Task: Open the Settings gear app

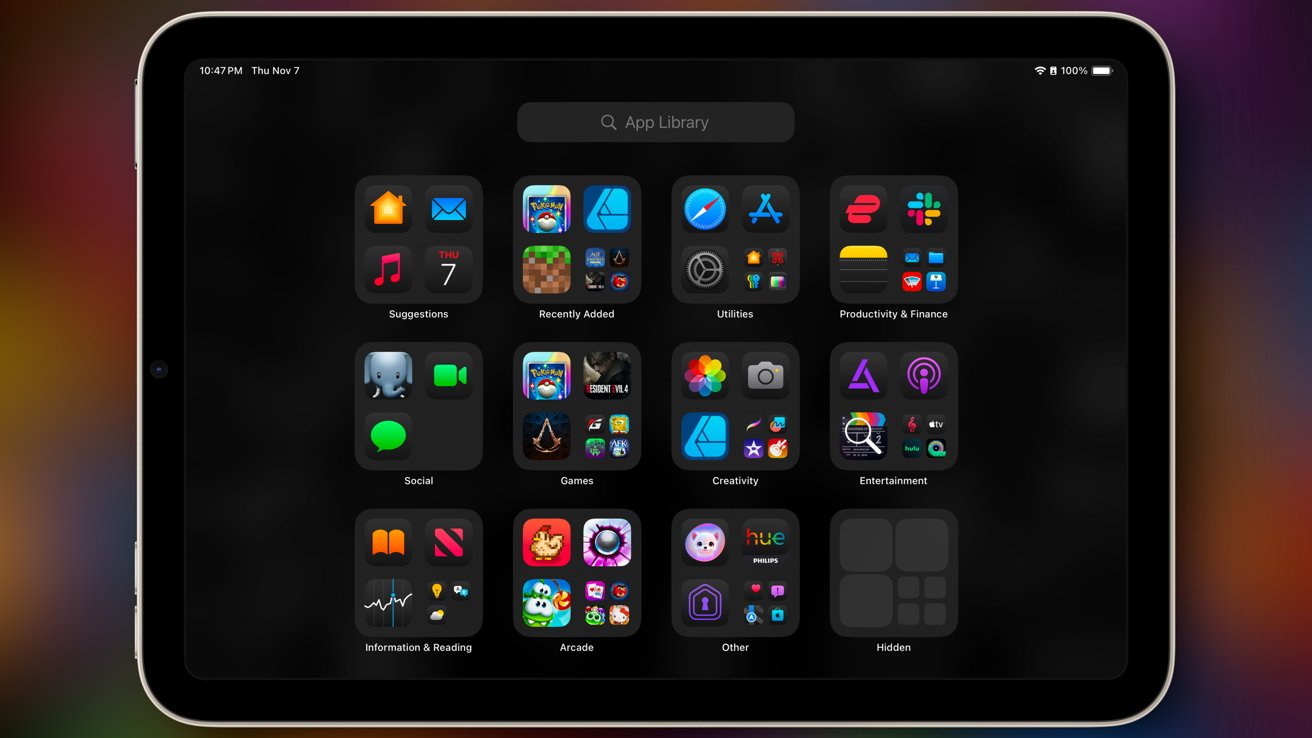Action: [705, 270]
